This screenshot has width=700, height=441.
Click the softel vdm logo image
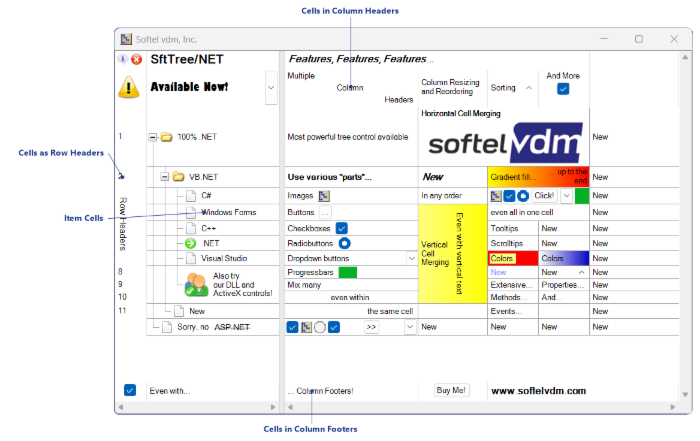click(x=505, y=142)
